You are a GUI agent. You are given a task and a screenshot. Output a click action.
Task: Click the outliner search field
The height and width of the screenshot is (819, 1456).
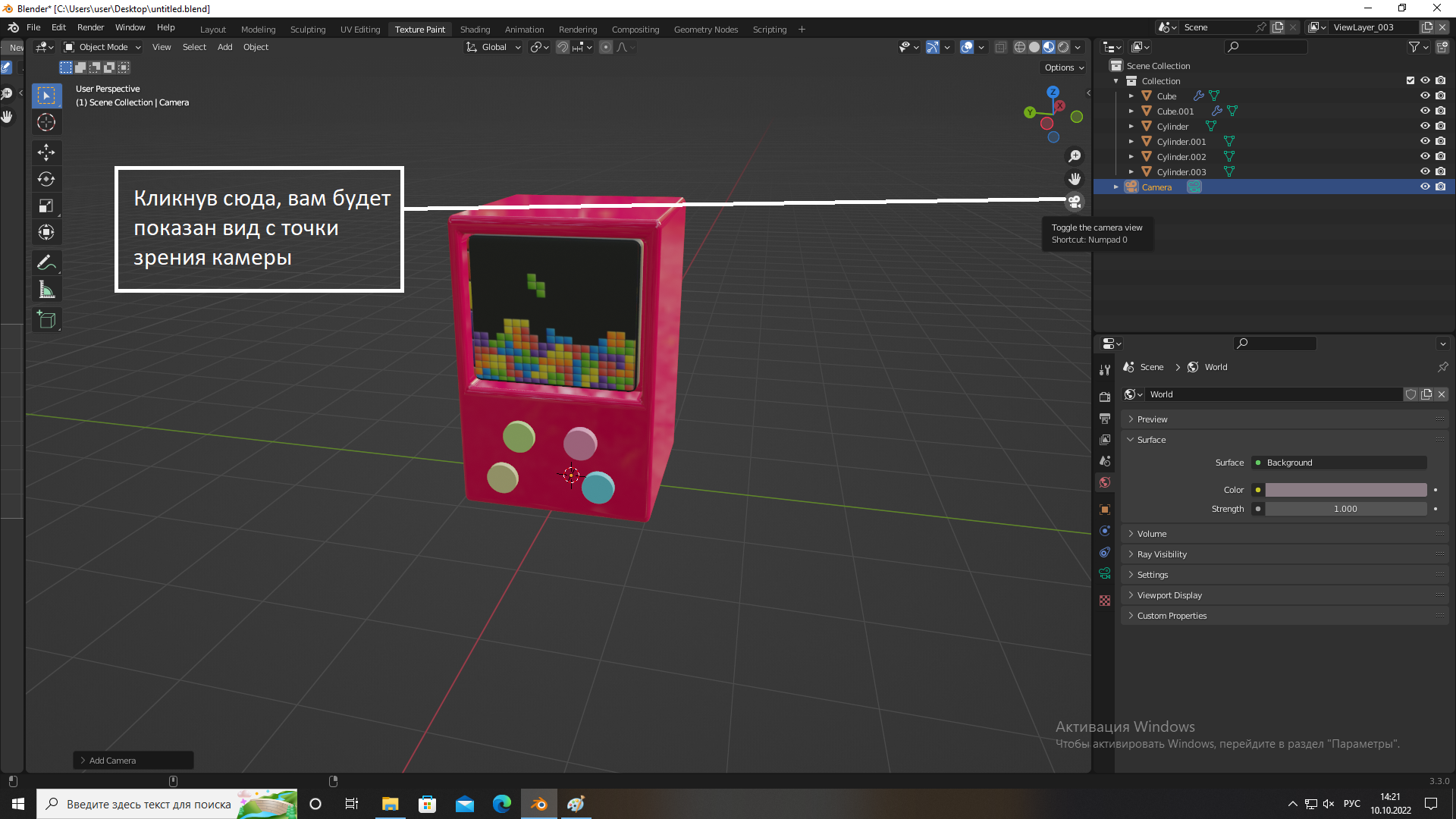tap(1266, 47)
